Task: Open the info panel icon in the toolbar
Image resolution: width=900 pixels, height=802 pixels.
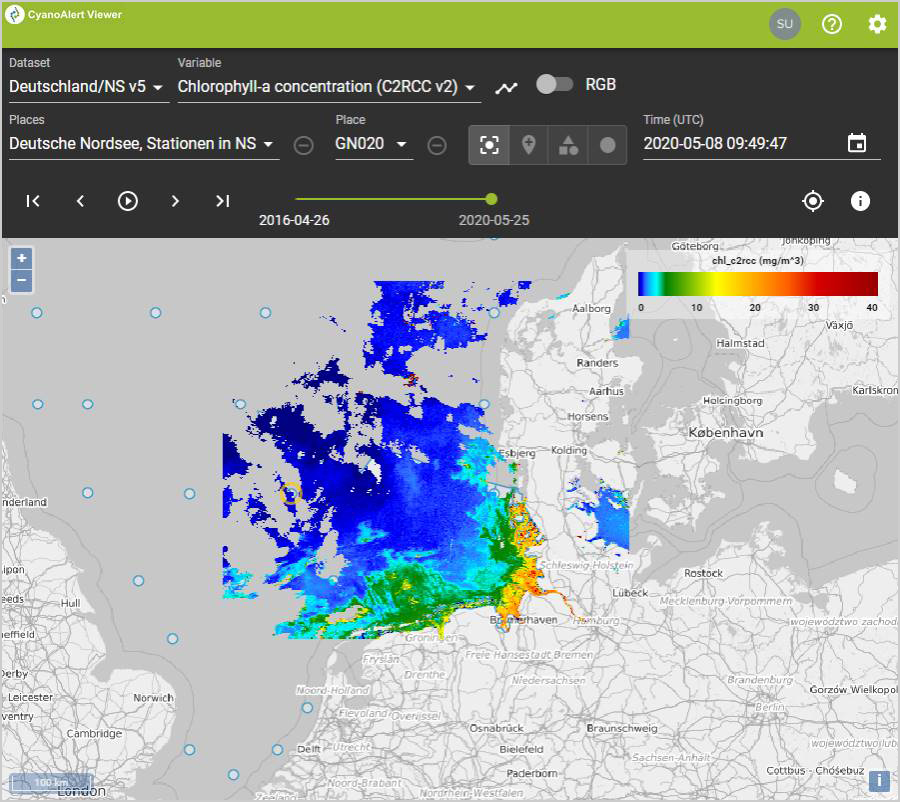Action: (860, 201)
